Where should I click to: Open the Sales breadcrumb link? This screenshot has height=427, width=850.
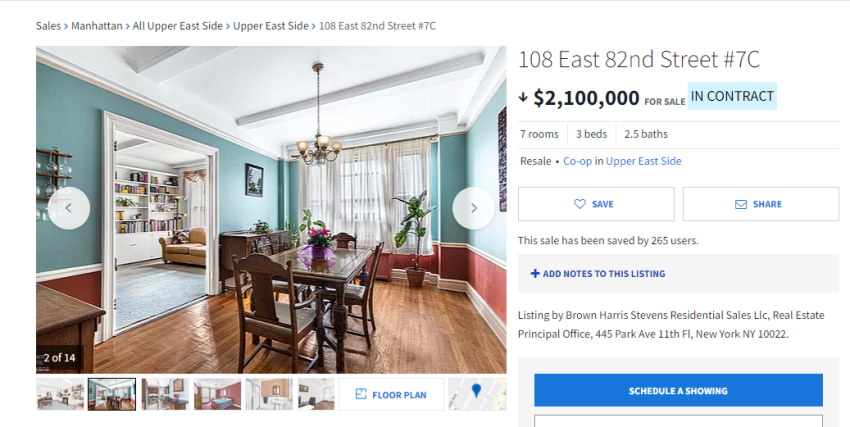click(x=48, y=26)
